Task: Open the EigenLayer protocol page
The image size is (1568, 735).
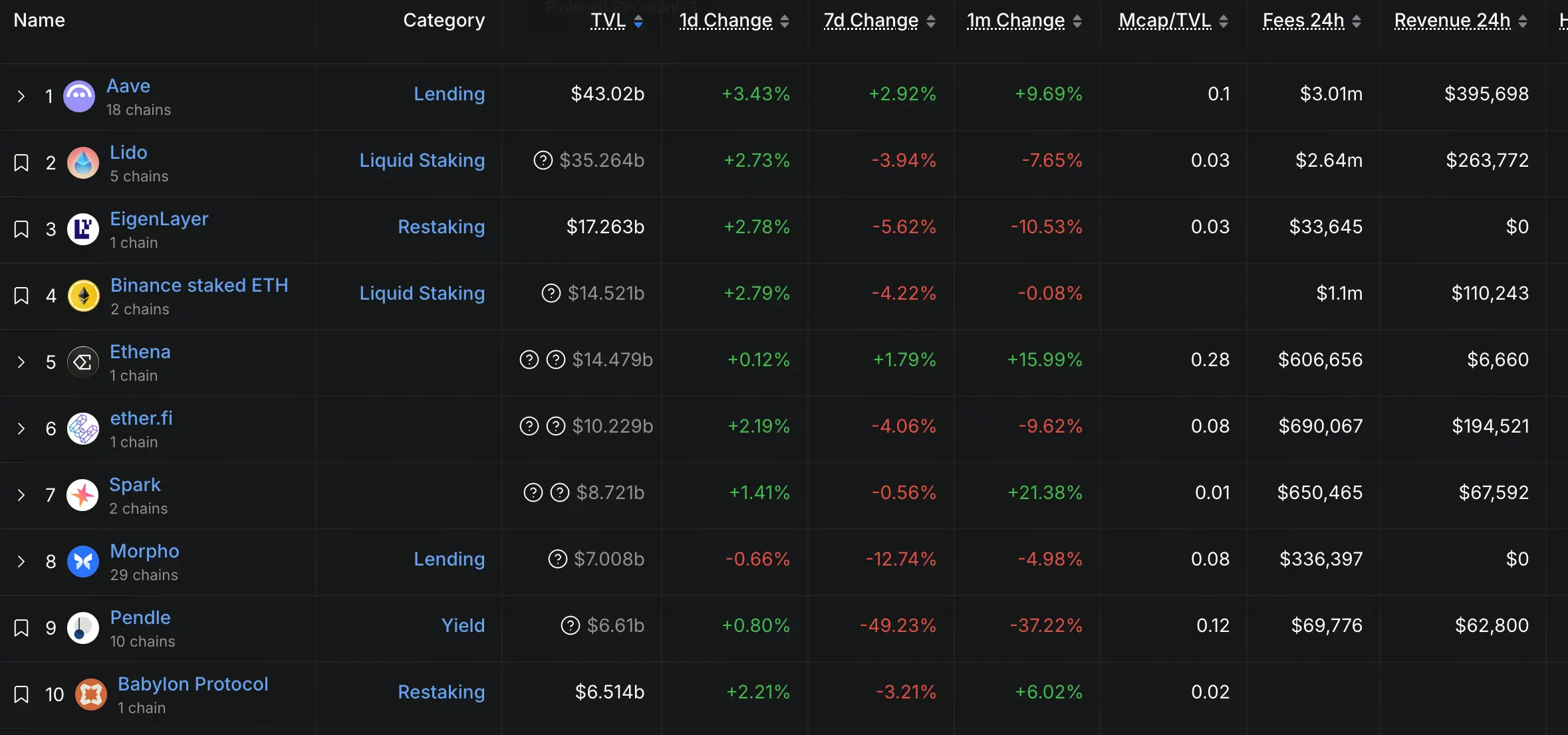Action: [159, 219]
